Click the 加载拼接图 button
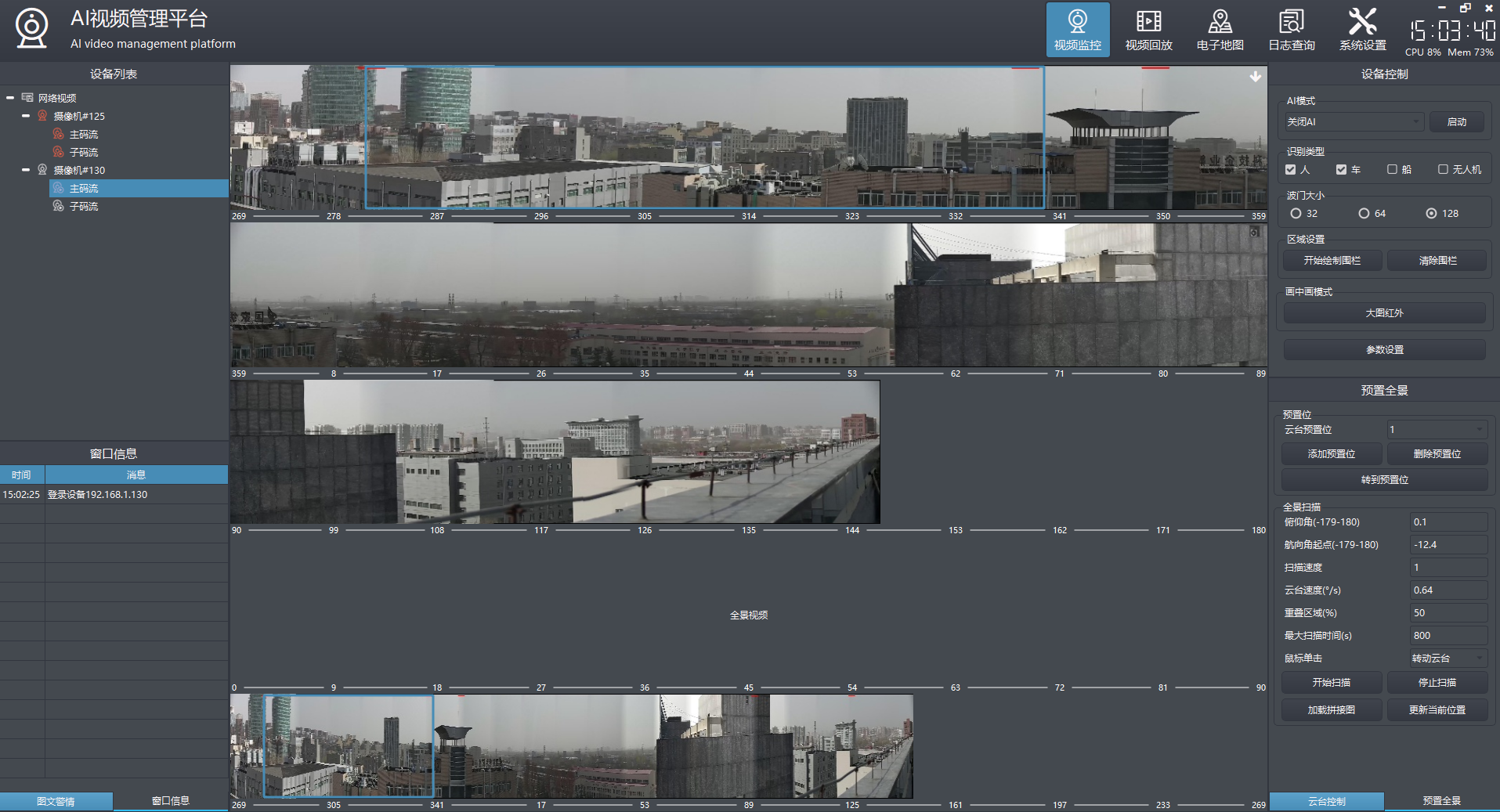This screenshot has width=1500, height=812. point(1332,710)
